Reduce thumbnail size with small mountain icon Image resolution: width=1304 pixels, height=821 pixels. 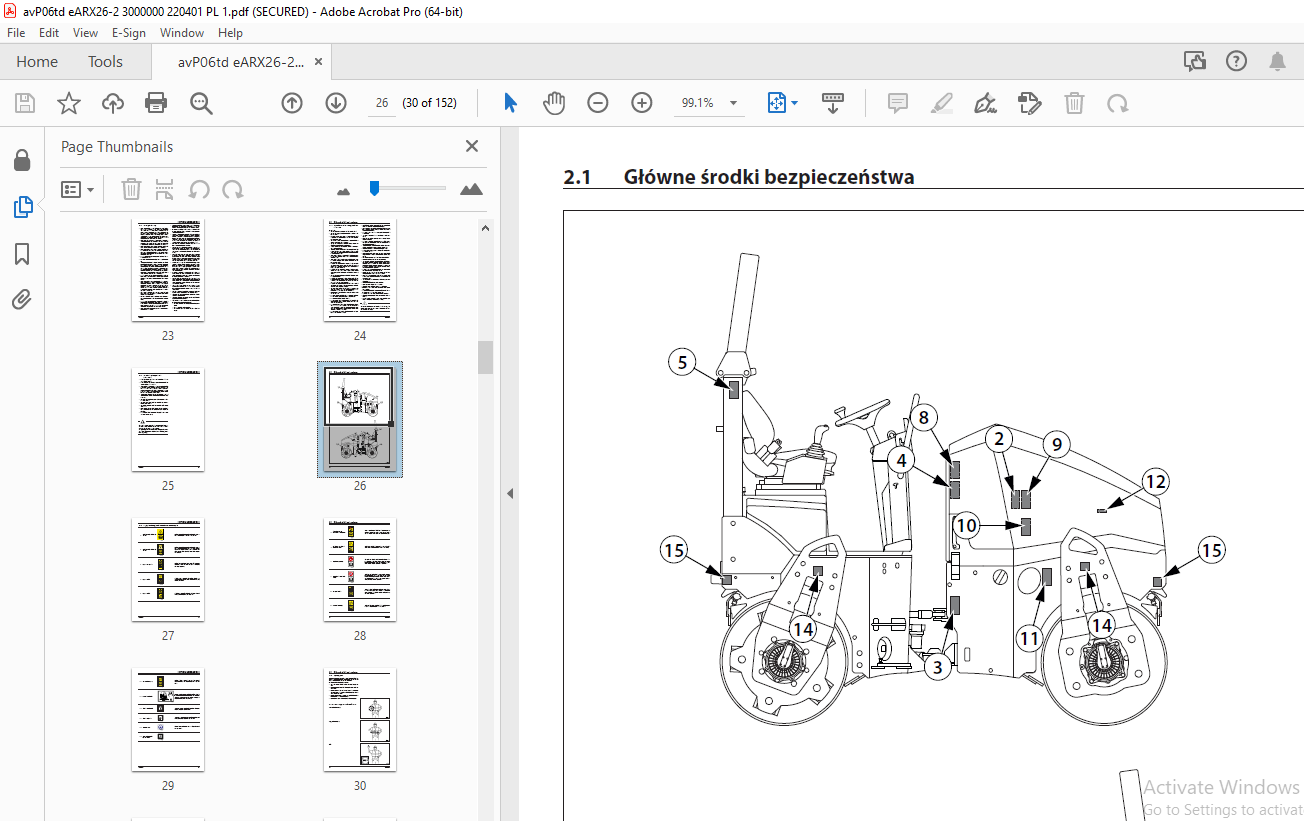pyautogui.click(x=344, y=190)
